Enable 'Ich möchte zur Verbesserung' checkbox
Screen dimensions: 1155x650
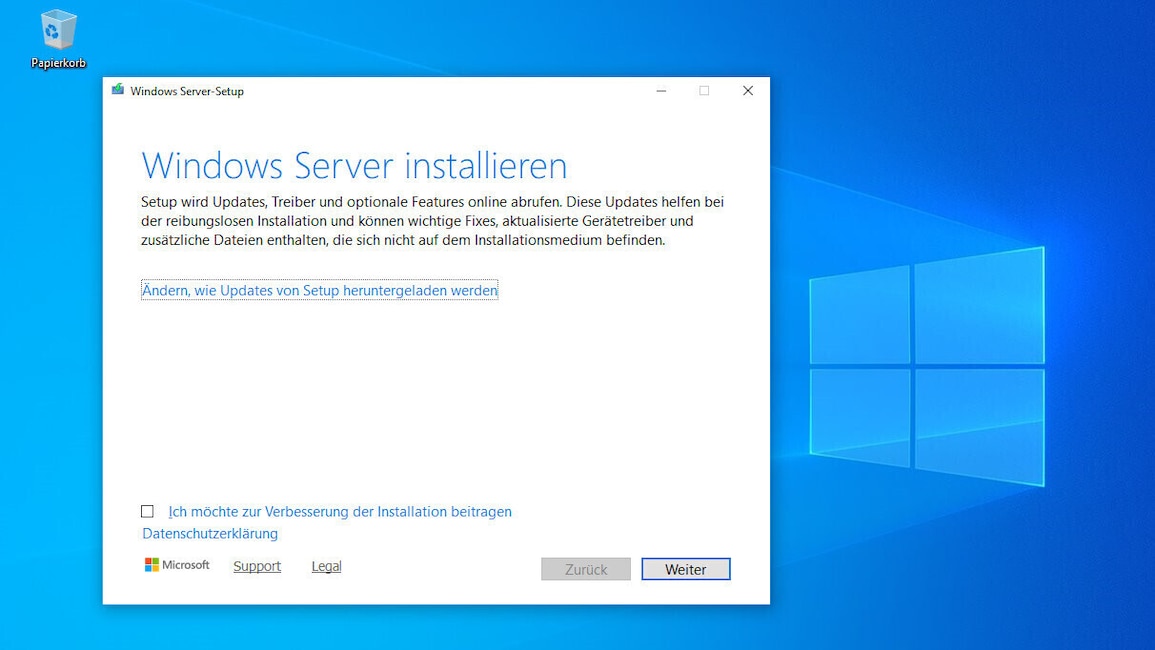[x=147, y=511]
